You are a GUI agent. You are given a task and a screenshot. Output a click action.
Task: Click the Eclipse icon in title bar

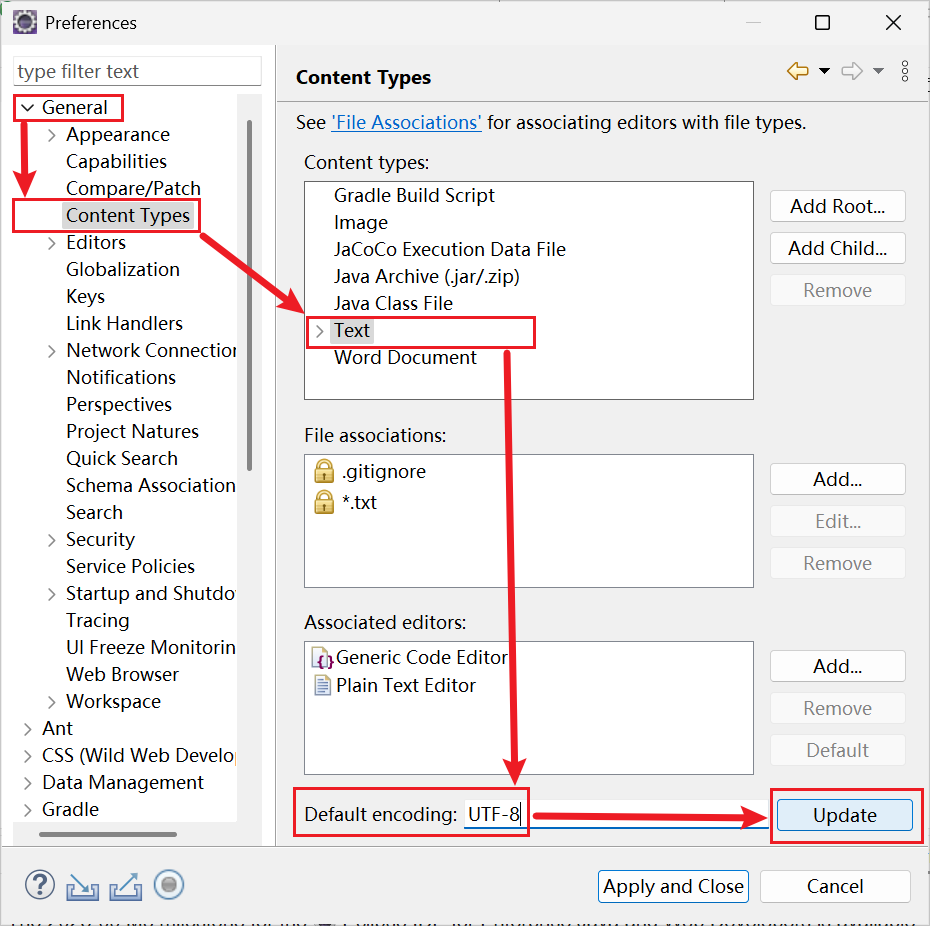pos(25,23)
